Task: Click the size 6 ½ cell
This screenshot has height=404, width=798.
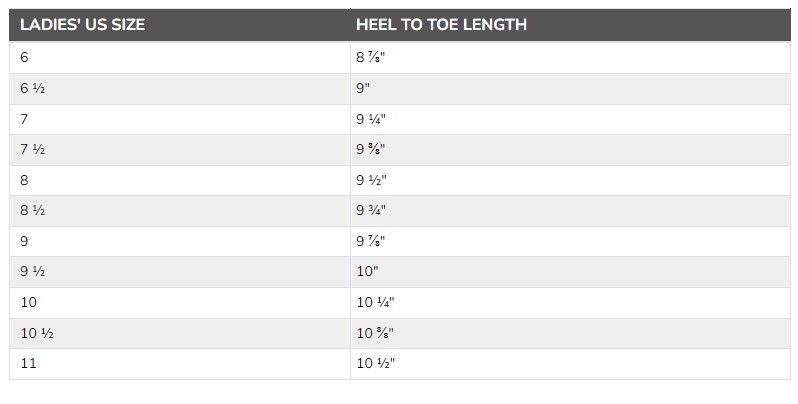Action: [180, 89]
